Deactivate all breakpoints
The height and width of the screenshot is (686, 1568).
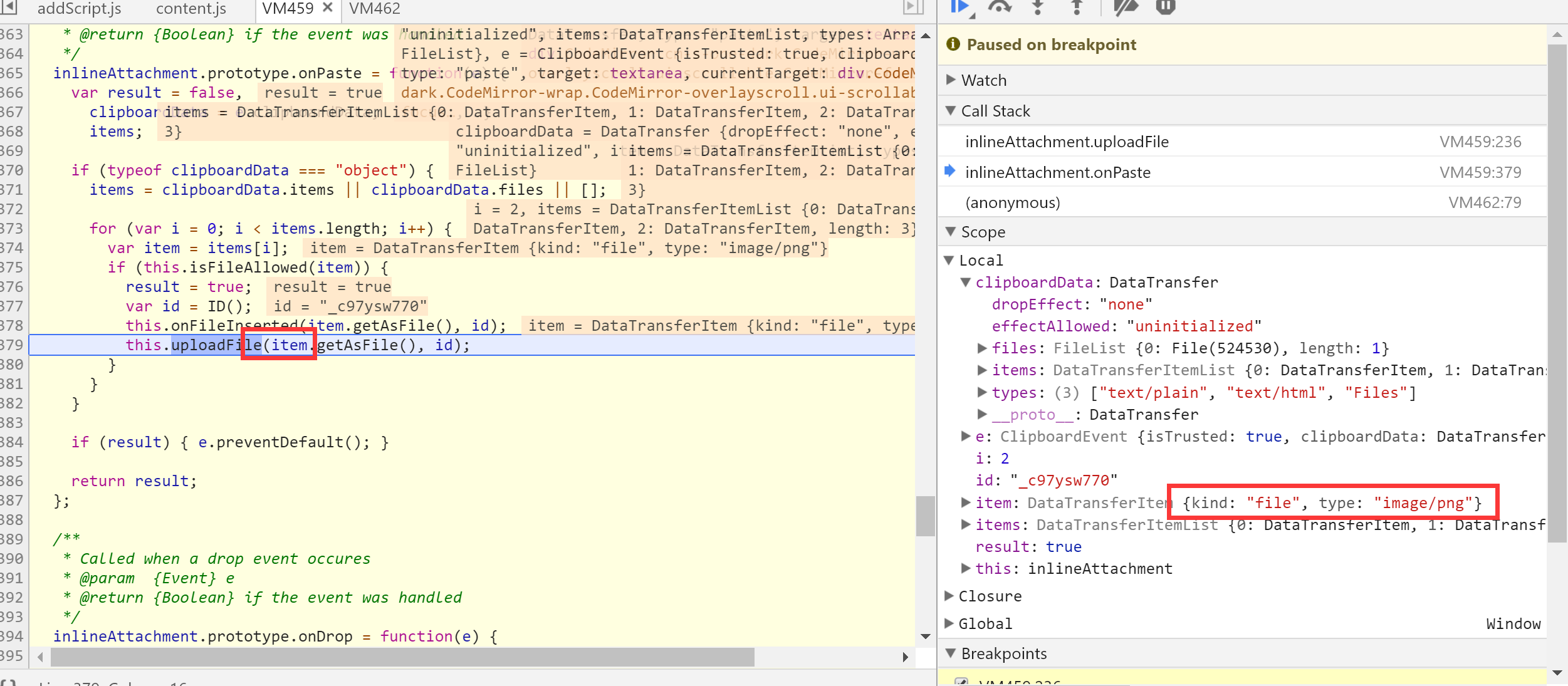click(x=1125, y=7)
